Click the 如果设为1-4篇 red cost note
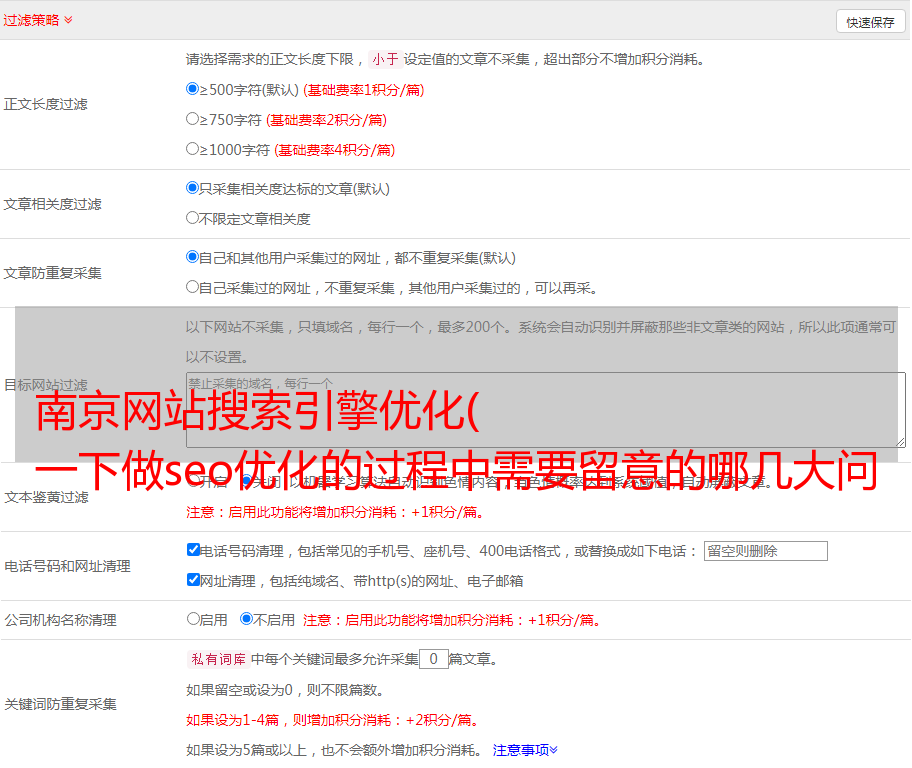The image size is (912, 768). click(334, 720)
